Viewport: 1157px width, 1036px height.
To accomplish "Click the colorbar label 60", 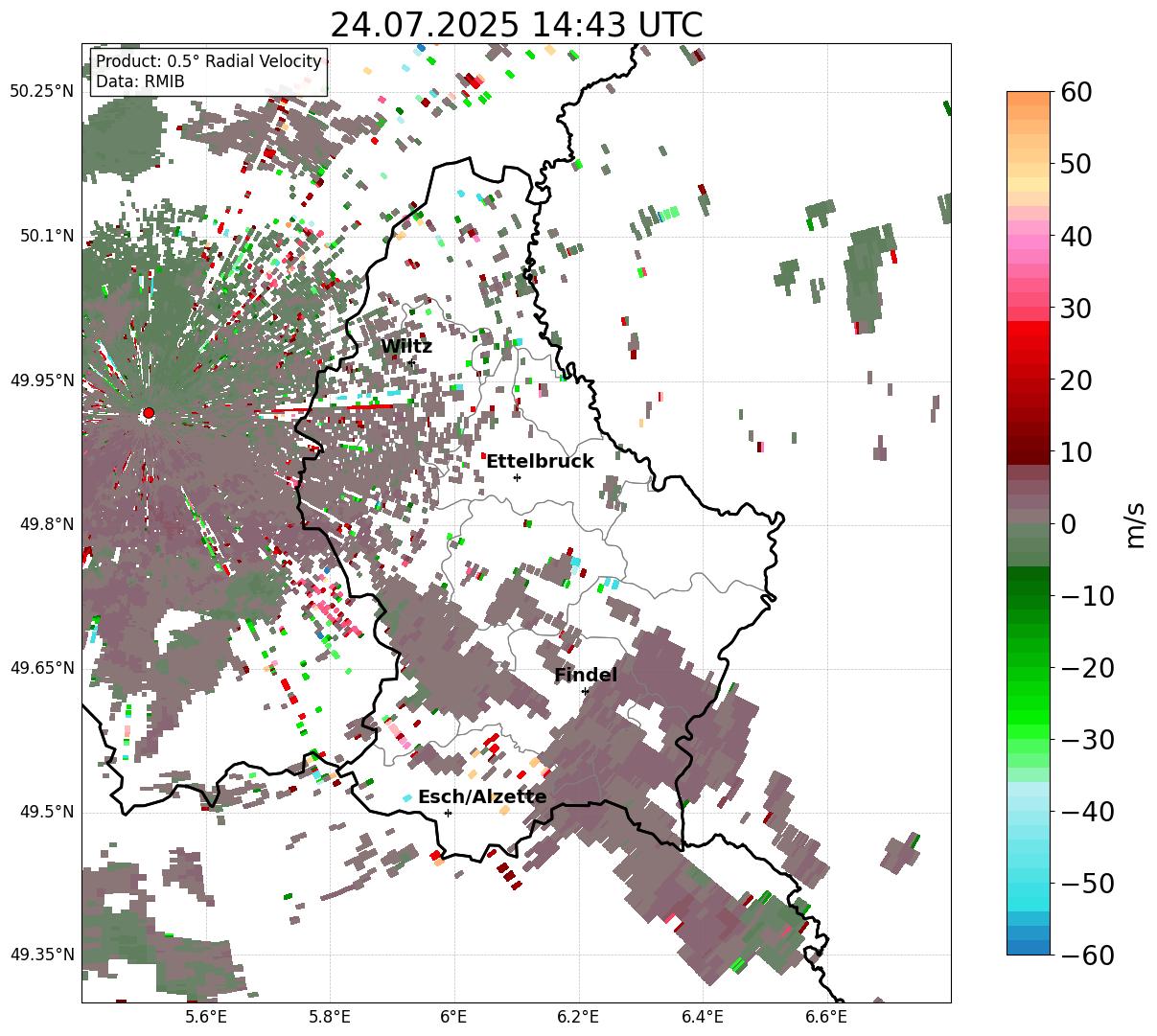I will [1076, 92].
